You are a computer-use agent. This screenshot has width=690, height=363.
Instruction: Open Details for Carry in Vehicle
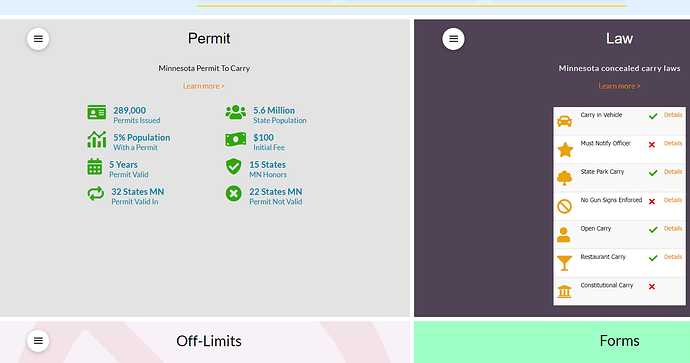tap(673, 115)
